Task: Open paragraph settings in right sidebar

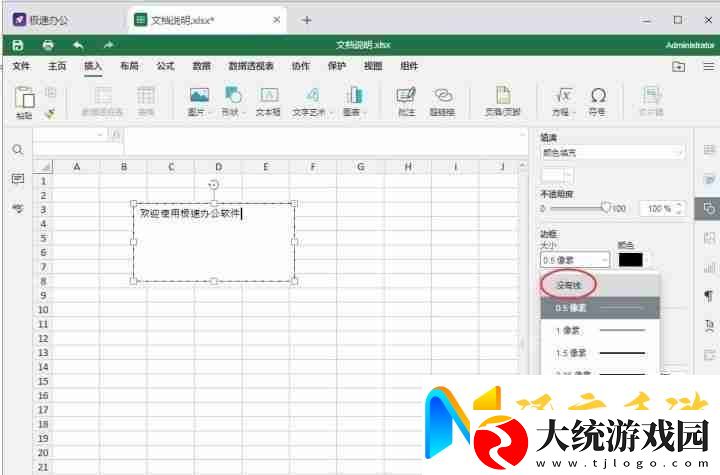Action: [709, 296]
